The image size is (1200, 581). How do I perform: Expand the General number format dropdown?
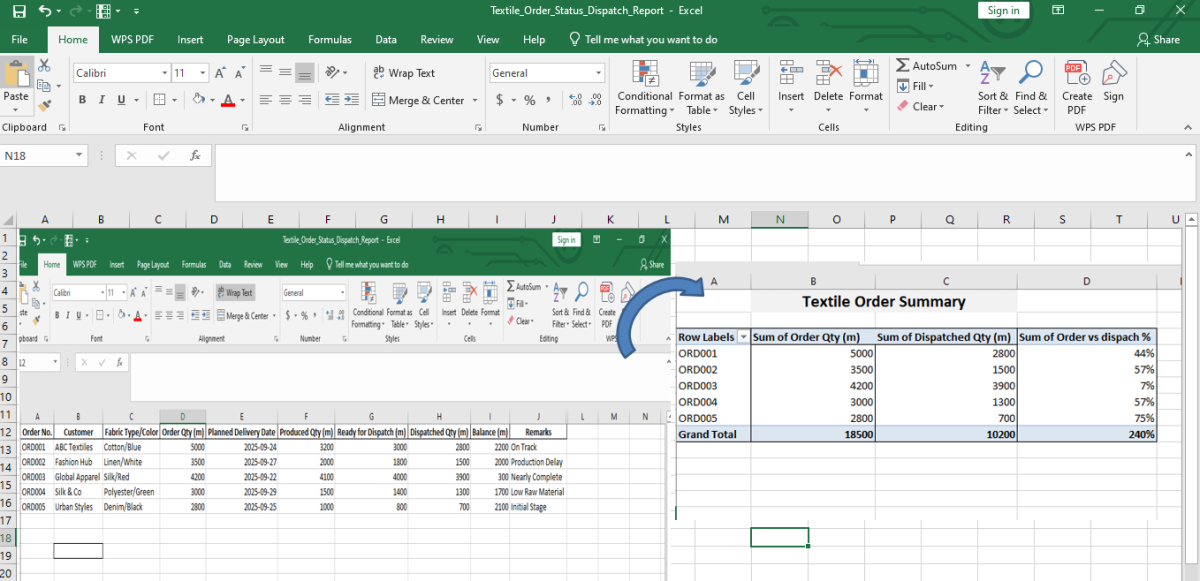pyautogui.click(x=599, y=74)
